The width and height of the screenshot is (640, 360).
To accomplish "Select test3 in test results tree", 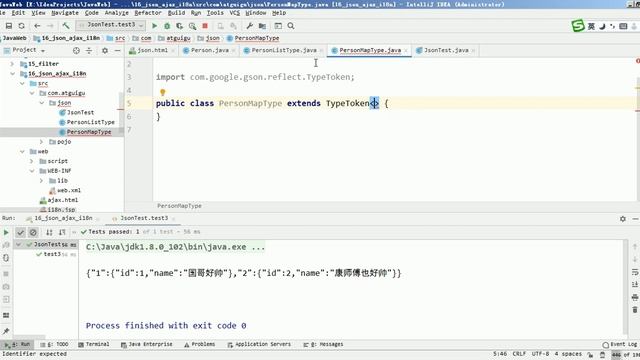I will pos(52,254).
